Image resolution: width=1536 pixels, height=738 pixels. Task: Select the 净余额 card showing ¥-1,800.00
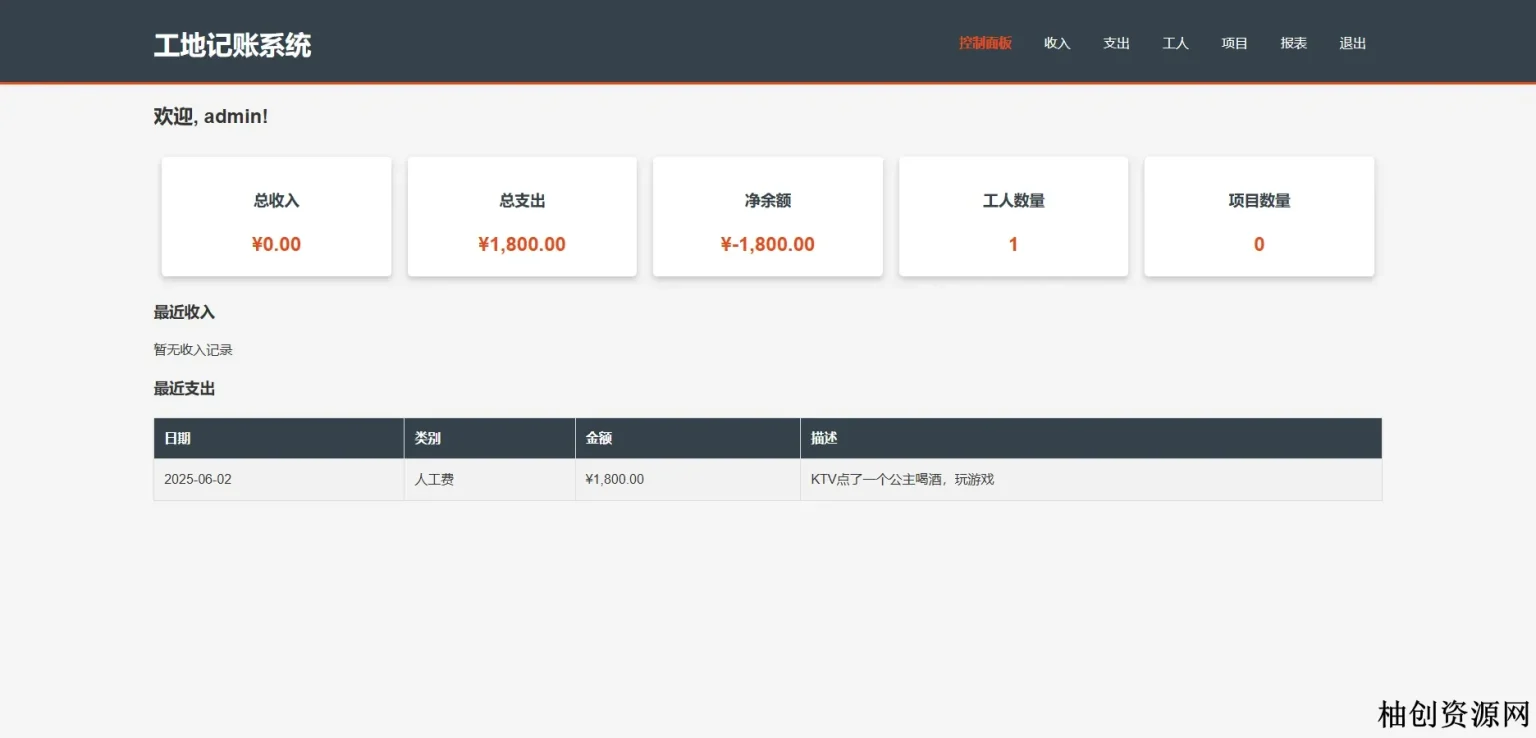[x=767, y=217]
